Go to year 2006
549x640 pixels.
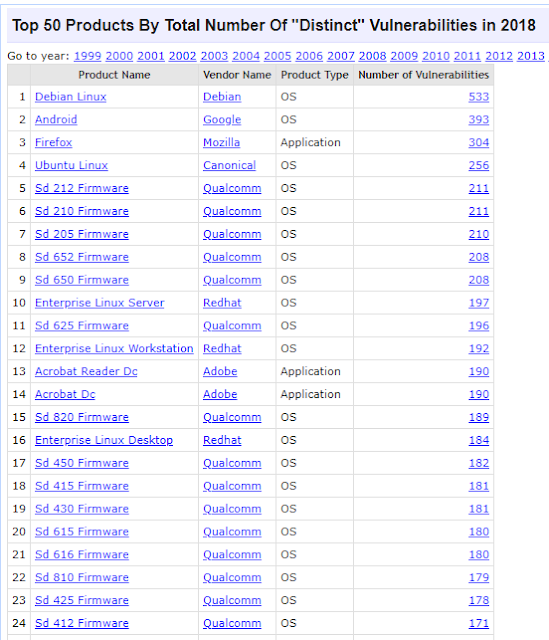point(309,56)
